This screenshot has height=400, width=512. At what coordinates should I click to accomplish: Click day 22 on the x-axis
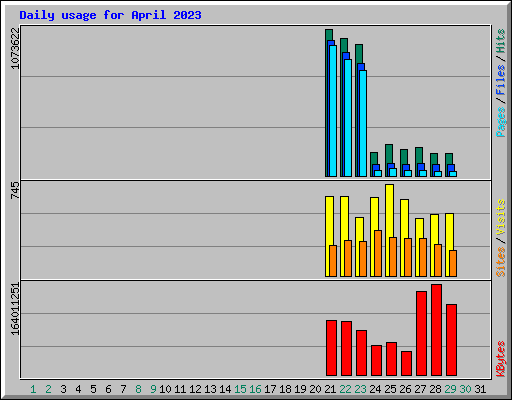click(345, 389)
